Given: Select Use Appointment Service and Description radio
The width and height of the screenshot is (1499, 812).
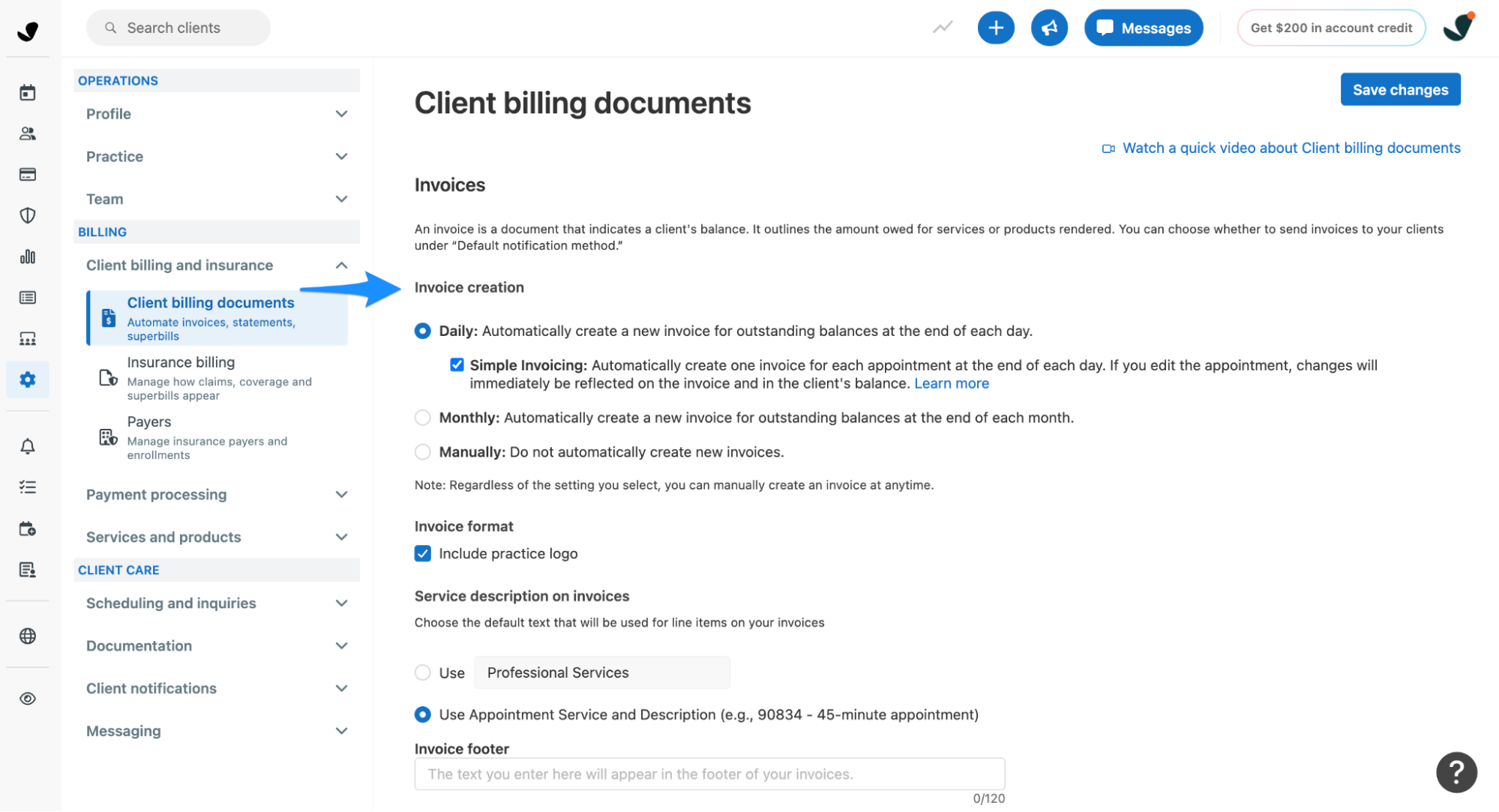Looking at the screenshot, I should point(423,715).
